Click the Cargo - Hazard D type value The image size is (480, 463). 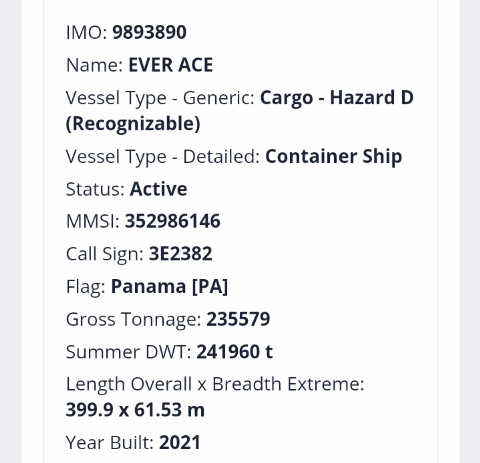[x=337, y=98]
